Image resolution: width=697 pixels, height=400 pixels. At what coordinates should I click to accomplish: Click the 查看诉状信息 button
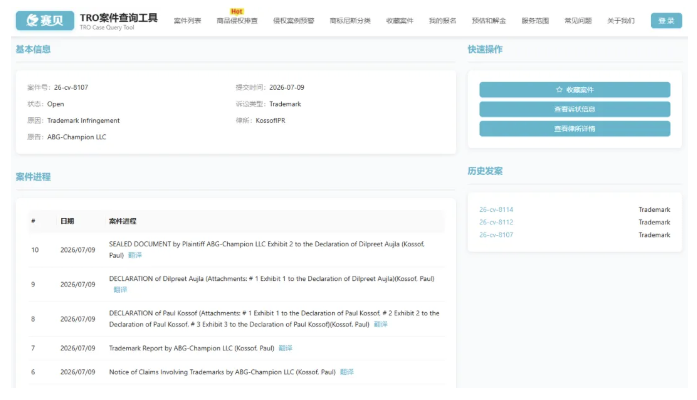pyautogui.click(x=574, y=109)
